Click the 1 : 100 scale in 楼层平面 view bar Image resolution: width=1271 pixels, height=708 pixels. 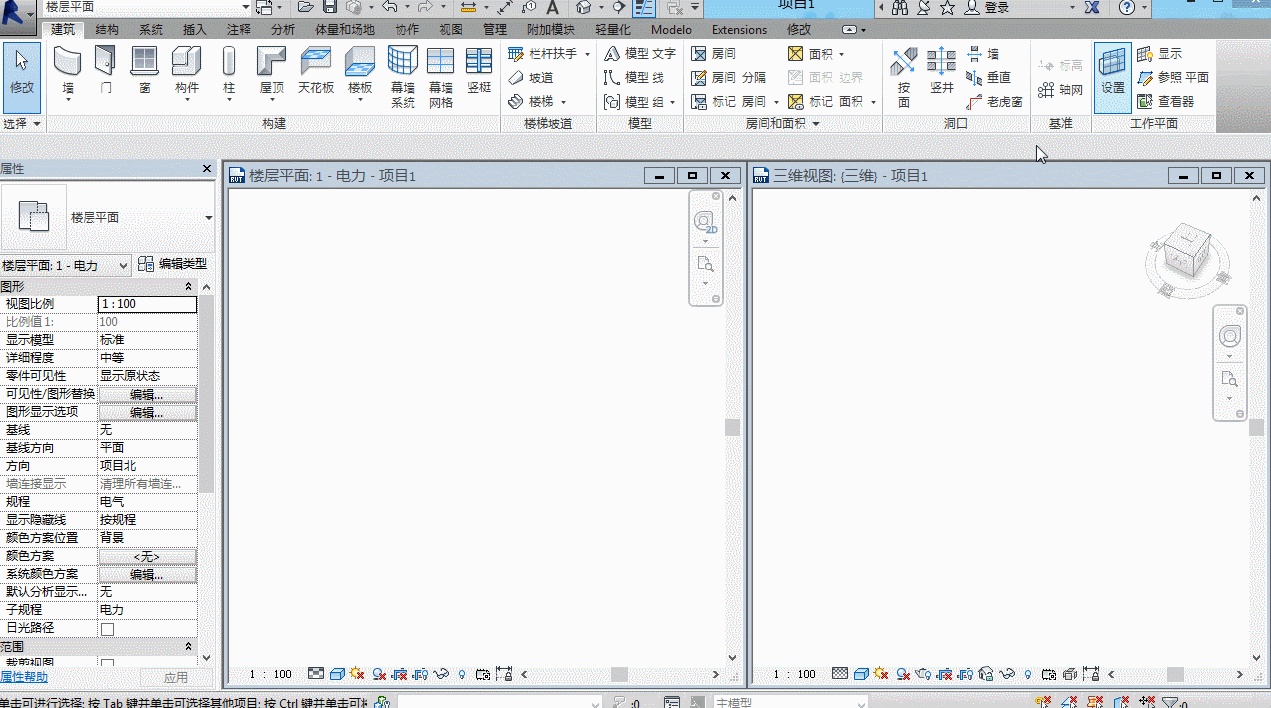(271, 675)
